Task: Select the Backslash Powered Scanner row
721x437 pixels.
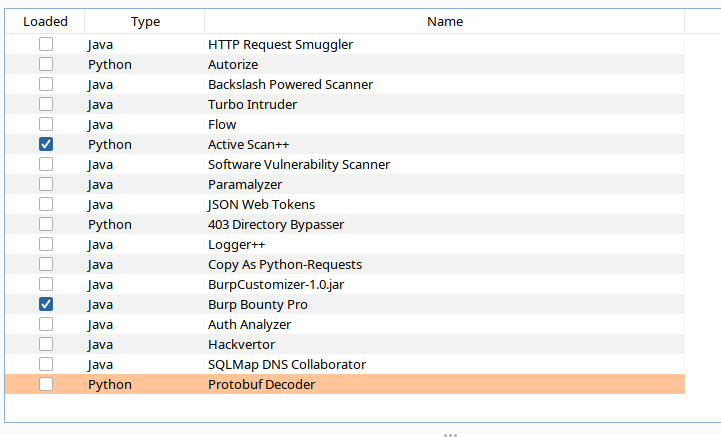Action: [290, 84]
